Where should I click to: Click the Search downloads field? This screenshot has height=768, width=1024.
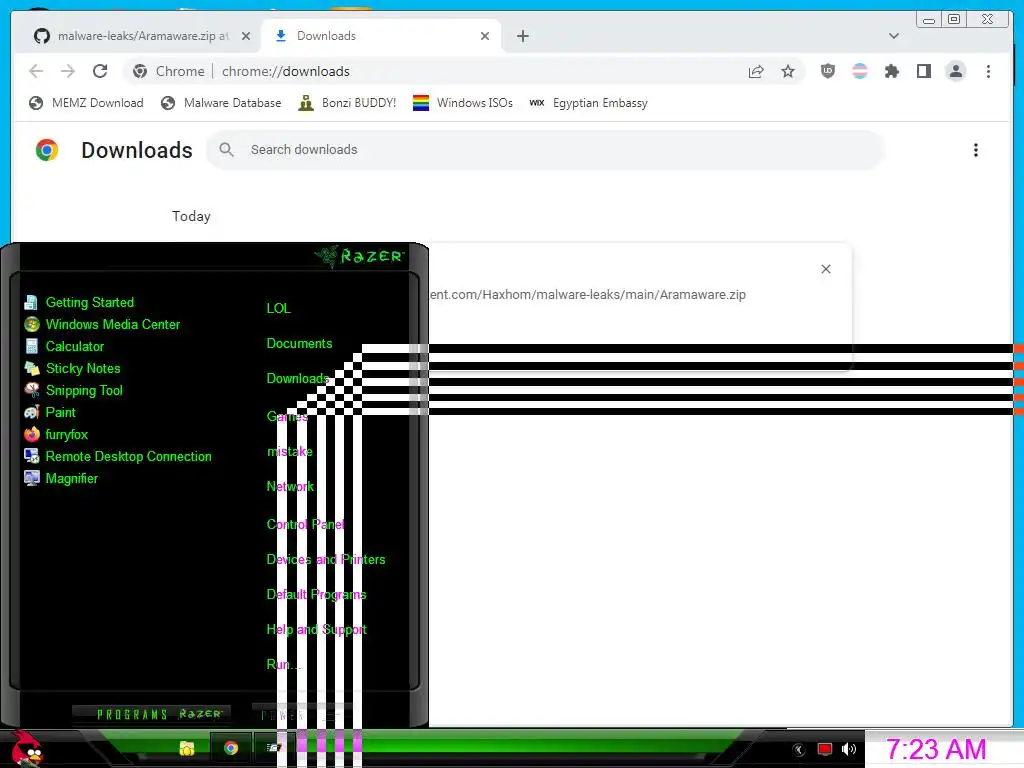(x=545, y=150)
